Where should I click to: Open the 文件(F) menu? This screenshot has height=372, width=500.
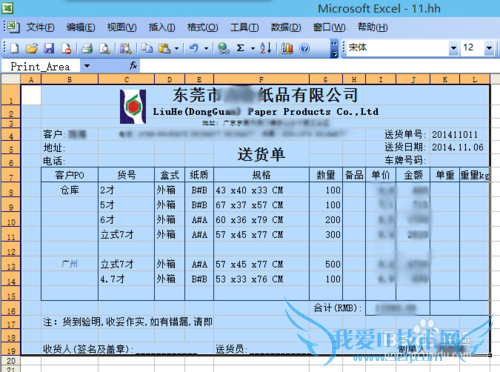(x=40, y=27)
